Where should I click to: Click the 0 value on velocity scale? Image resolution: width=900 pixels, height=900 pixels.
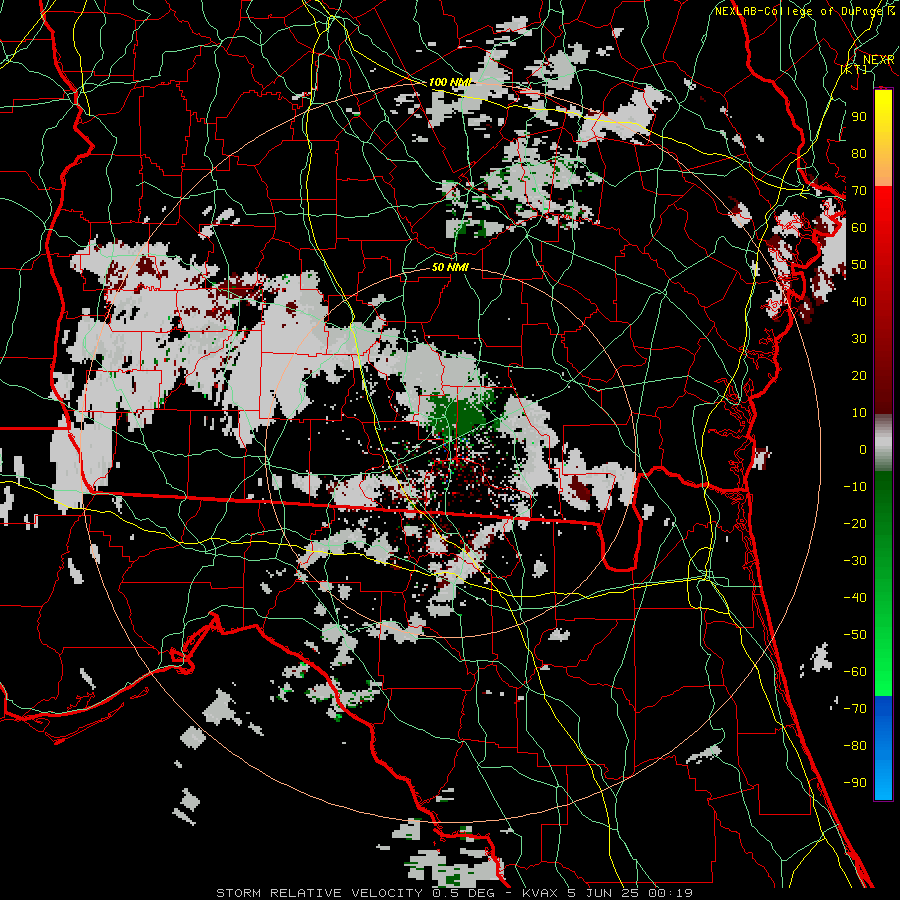click(863, 449)
